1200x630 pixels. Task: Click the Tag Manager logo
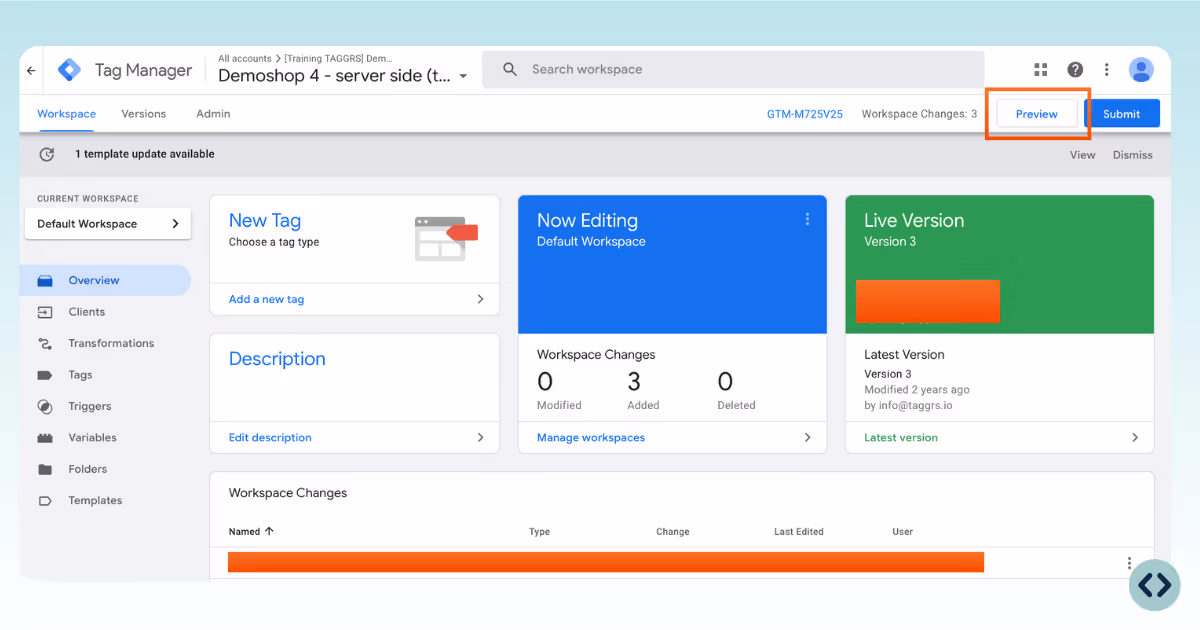coord(69,70)
